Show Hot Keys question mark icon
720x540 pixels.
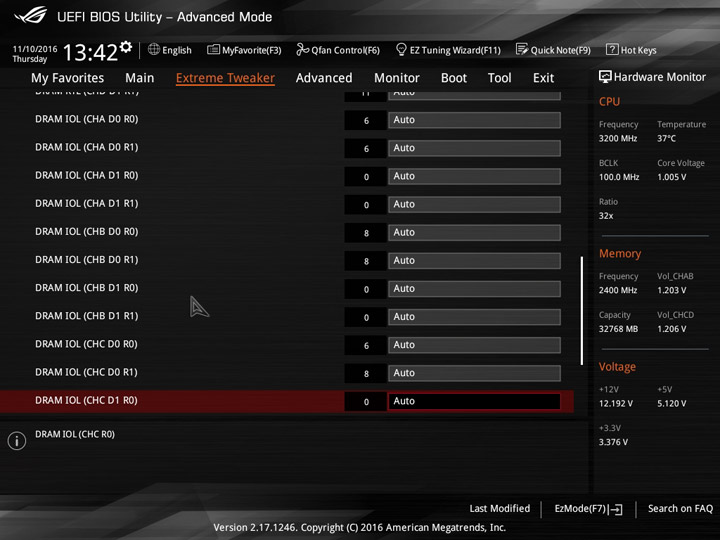point(612,49)
